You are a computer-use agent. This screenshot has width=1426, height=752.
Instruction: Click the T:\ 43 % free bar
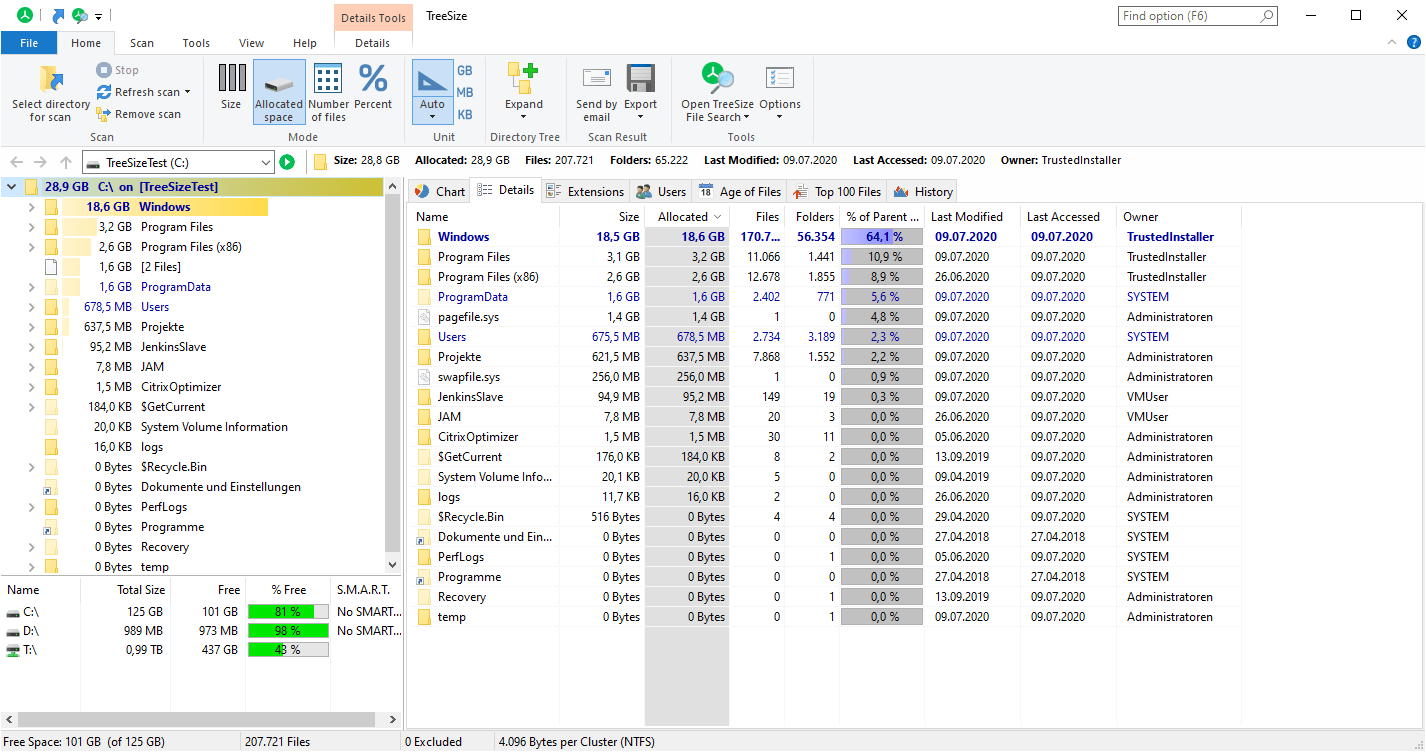tap(288, 650)
